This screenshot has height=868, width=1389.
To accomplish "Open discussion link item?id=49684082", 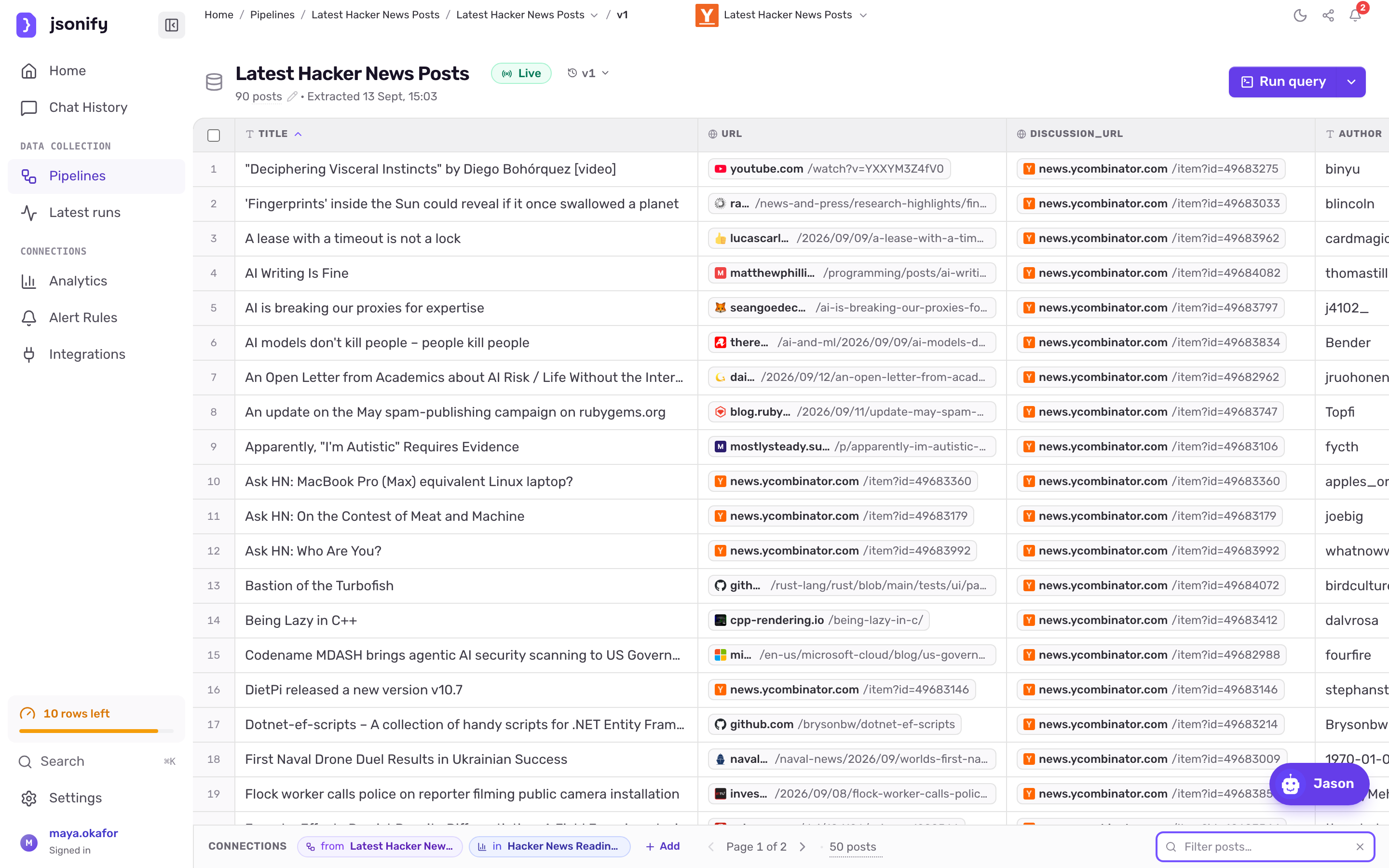I will [x=1151, y=273].
